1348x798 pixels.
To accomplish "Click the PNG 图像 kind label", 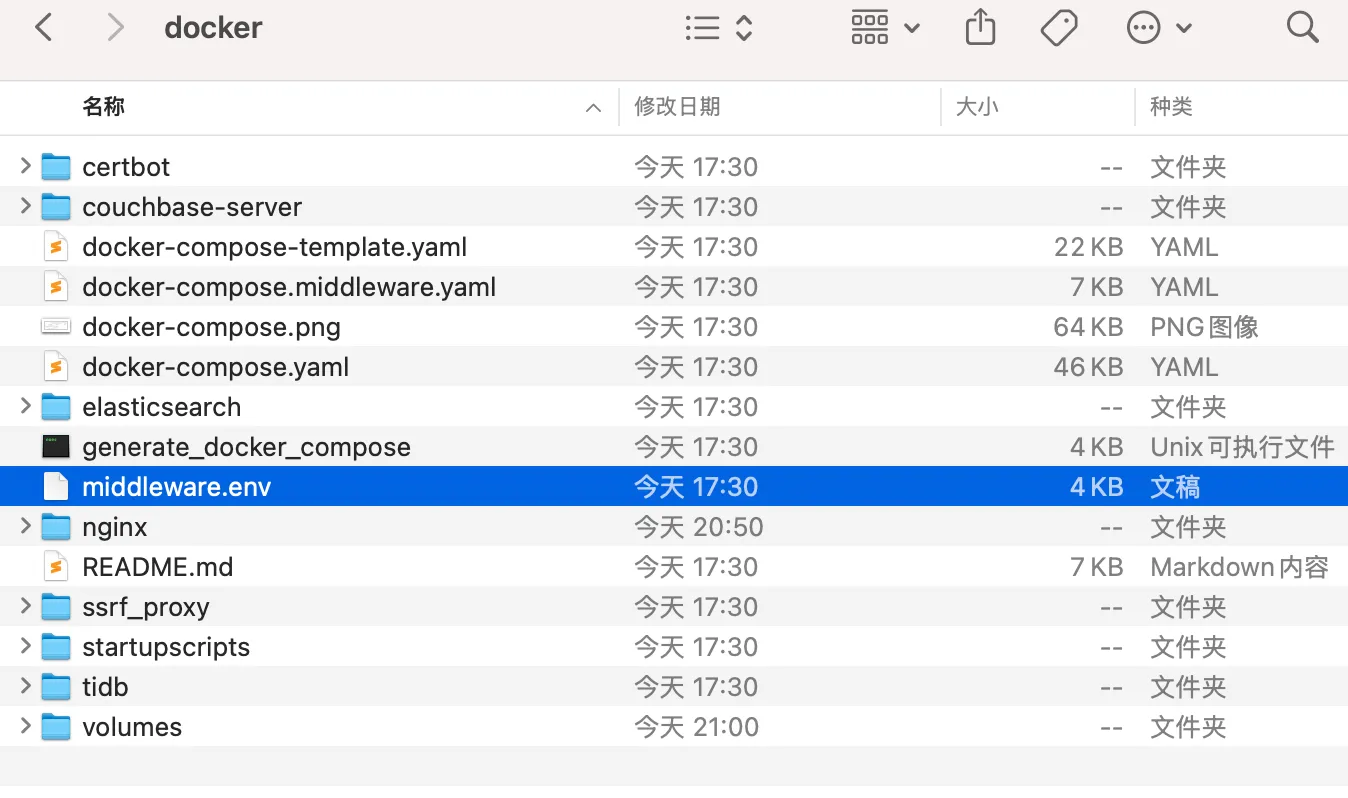I will [1204, 327].
